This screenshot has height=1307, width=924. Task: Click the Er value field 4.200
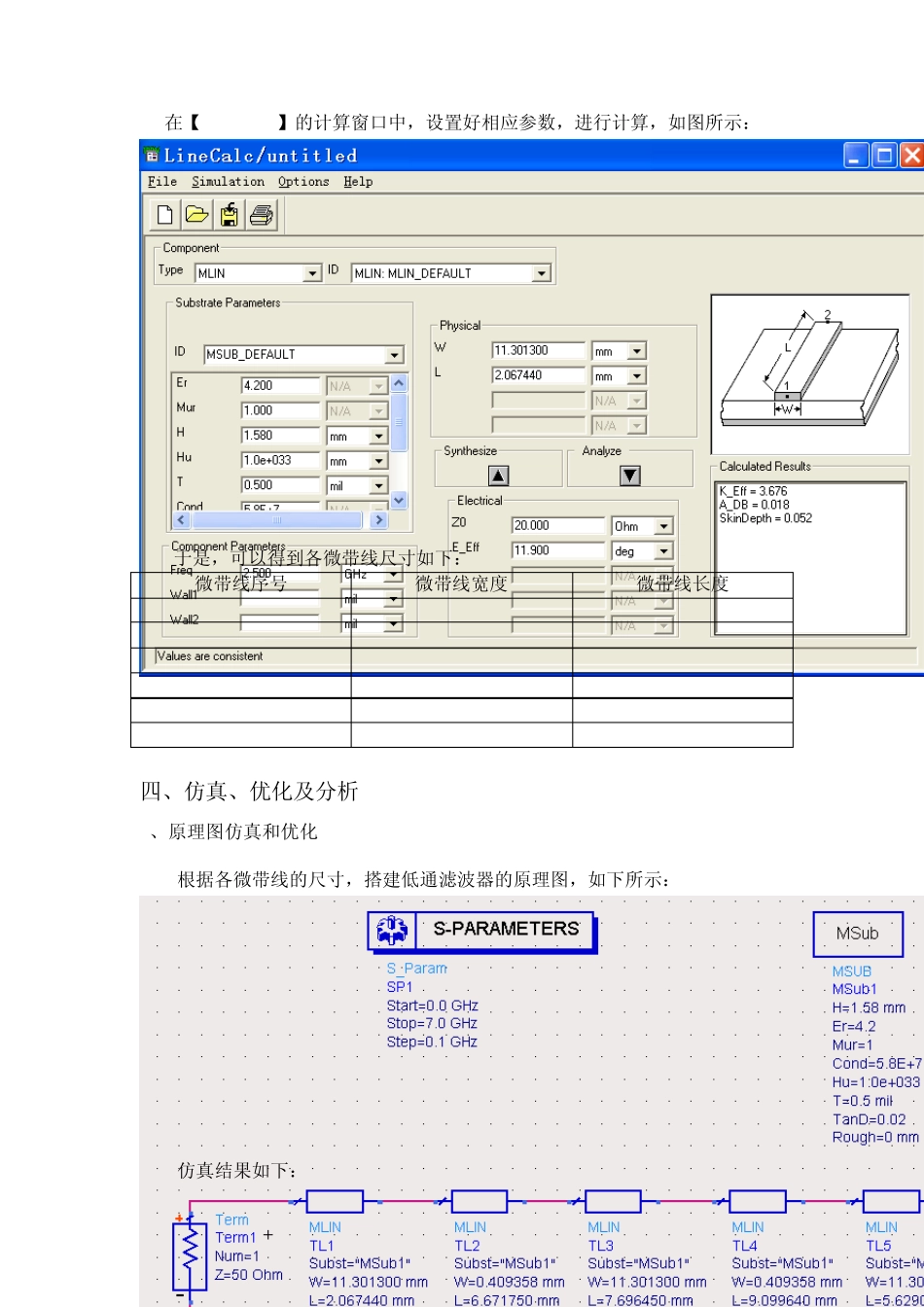coord(280,386)
